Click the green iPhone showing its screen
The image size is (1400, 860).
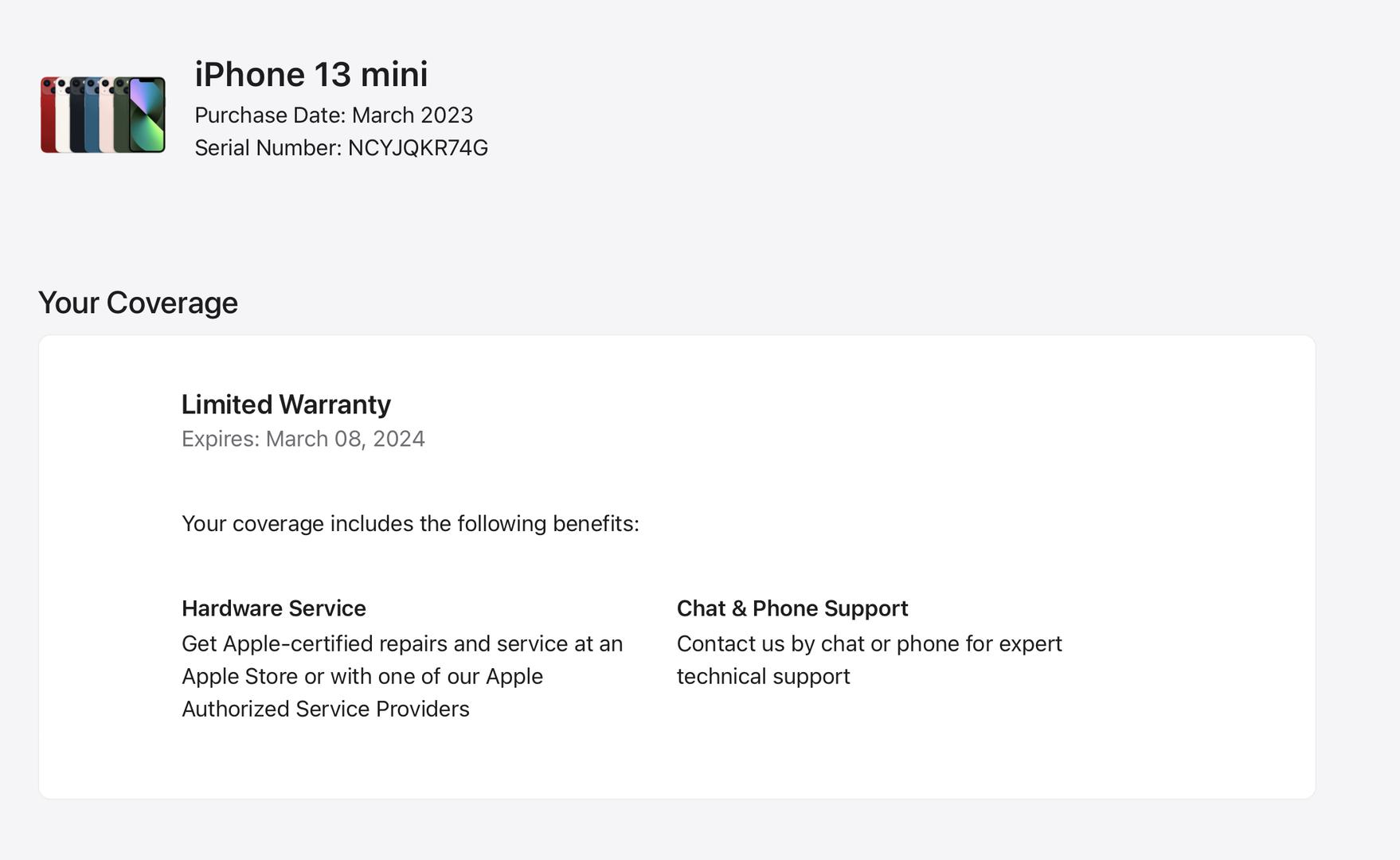coord(147,115)
